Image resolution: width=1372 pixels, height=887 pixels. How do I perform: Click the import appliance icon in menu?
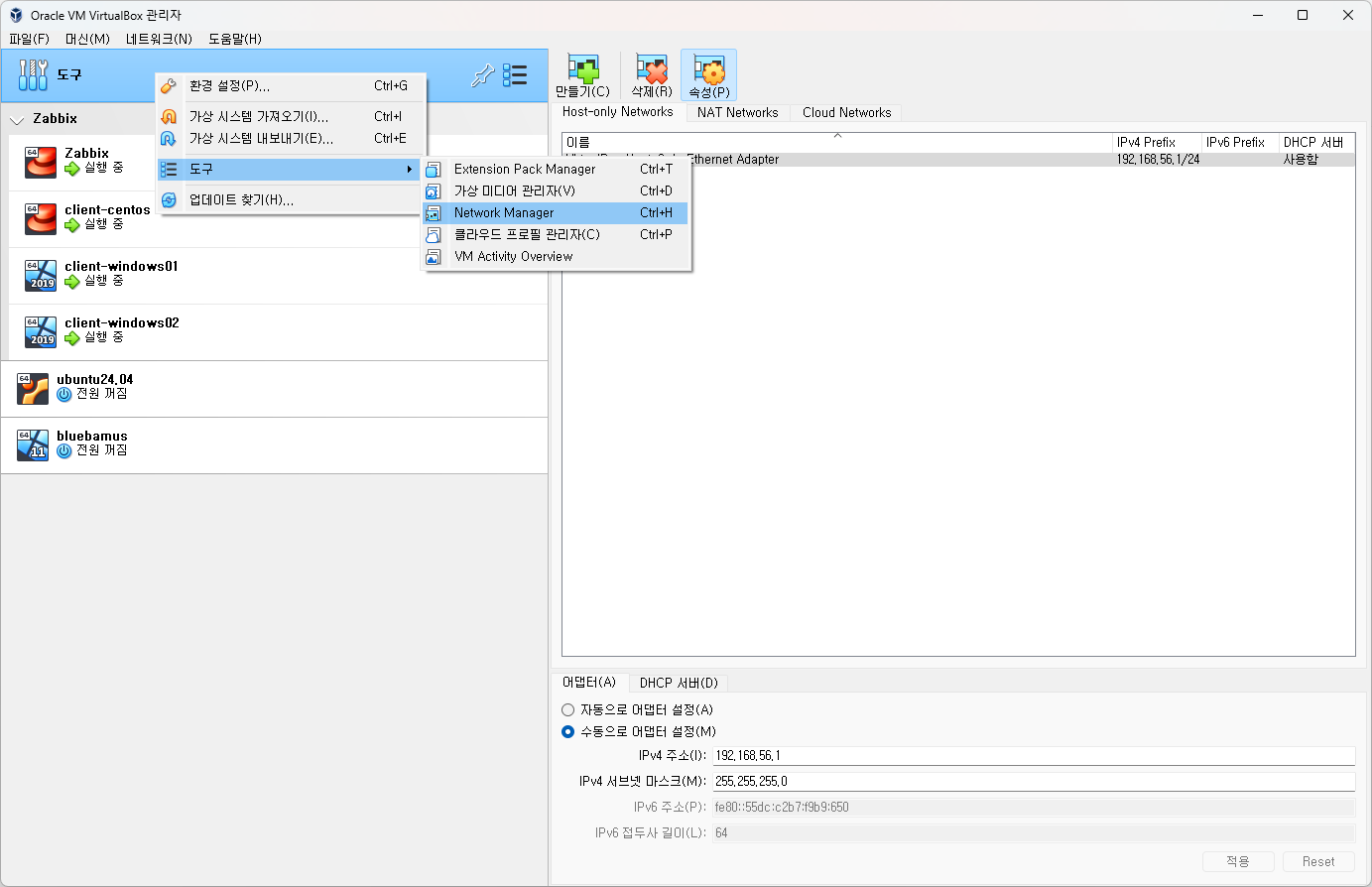pyautogui.click(x=169, y=116)
